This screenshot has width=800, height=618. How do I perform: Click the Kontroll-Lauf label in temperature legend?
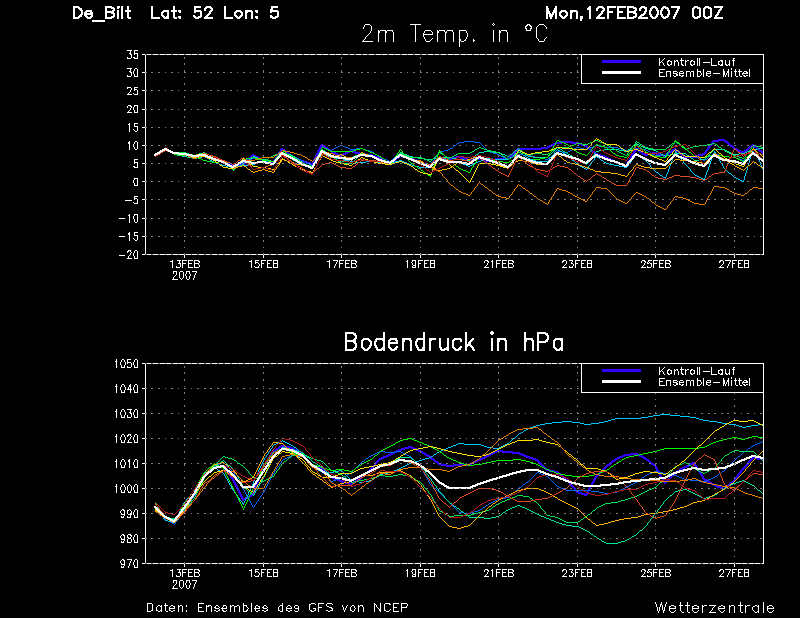[696, 62]
